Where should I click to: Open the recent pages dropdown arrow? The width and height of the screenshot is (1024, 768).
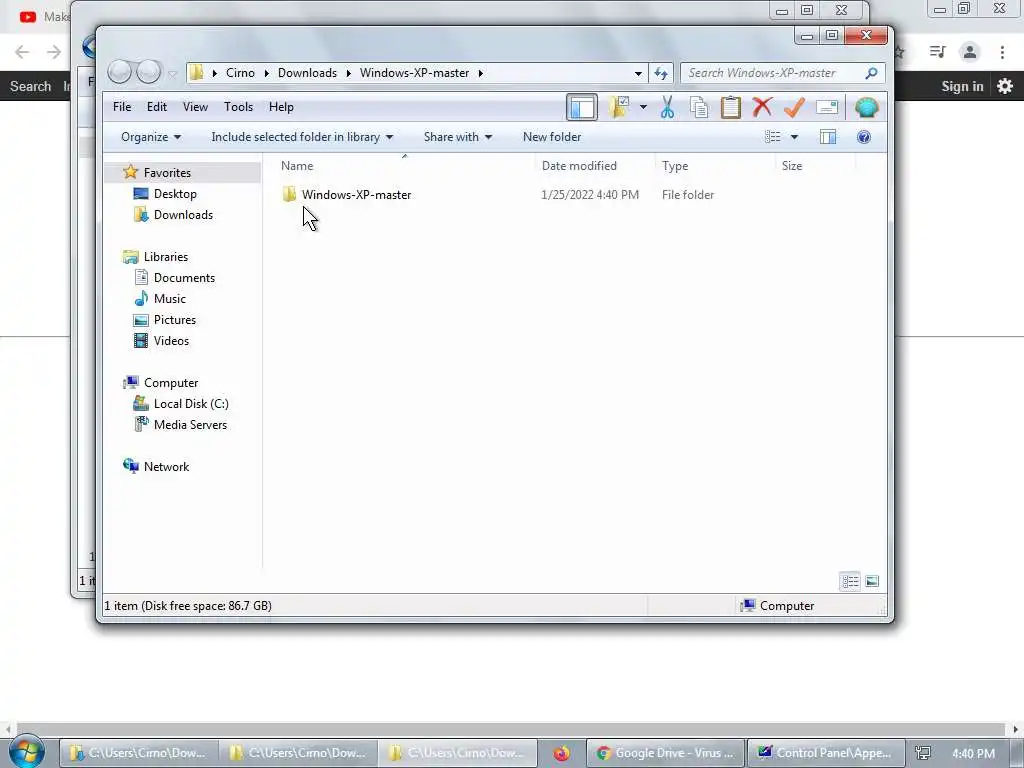[172, 73]
